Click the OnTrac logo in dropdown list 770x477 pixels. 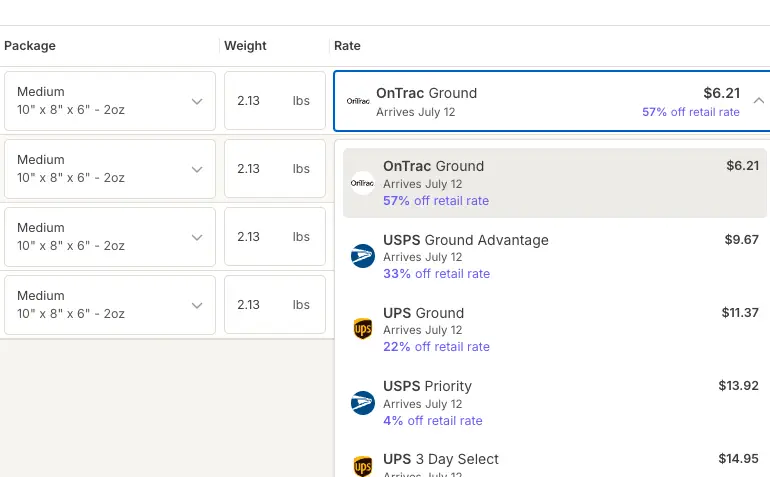coord(362,183)
